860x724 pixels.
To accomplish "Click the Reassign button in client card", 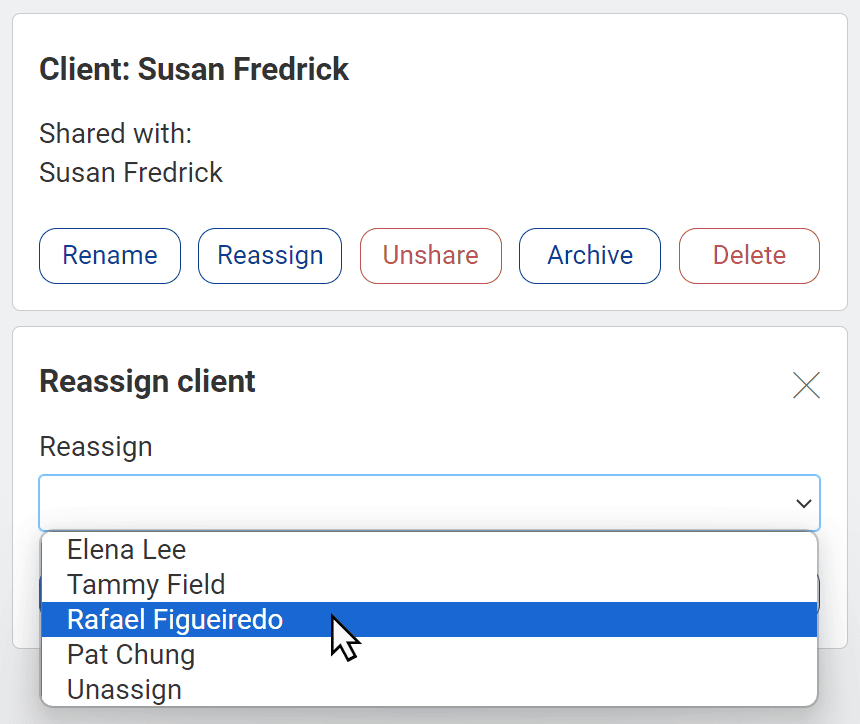I will click(270, 256).
